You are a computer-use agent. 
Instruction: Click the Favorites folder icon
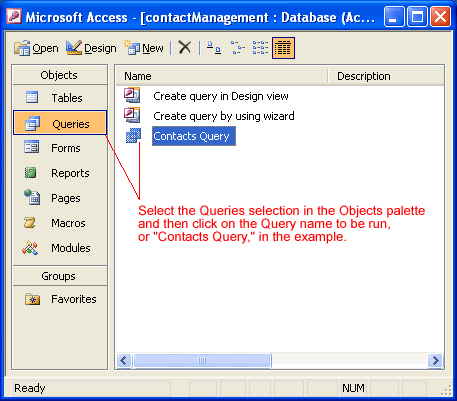click(32, 299)
